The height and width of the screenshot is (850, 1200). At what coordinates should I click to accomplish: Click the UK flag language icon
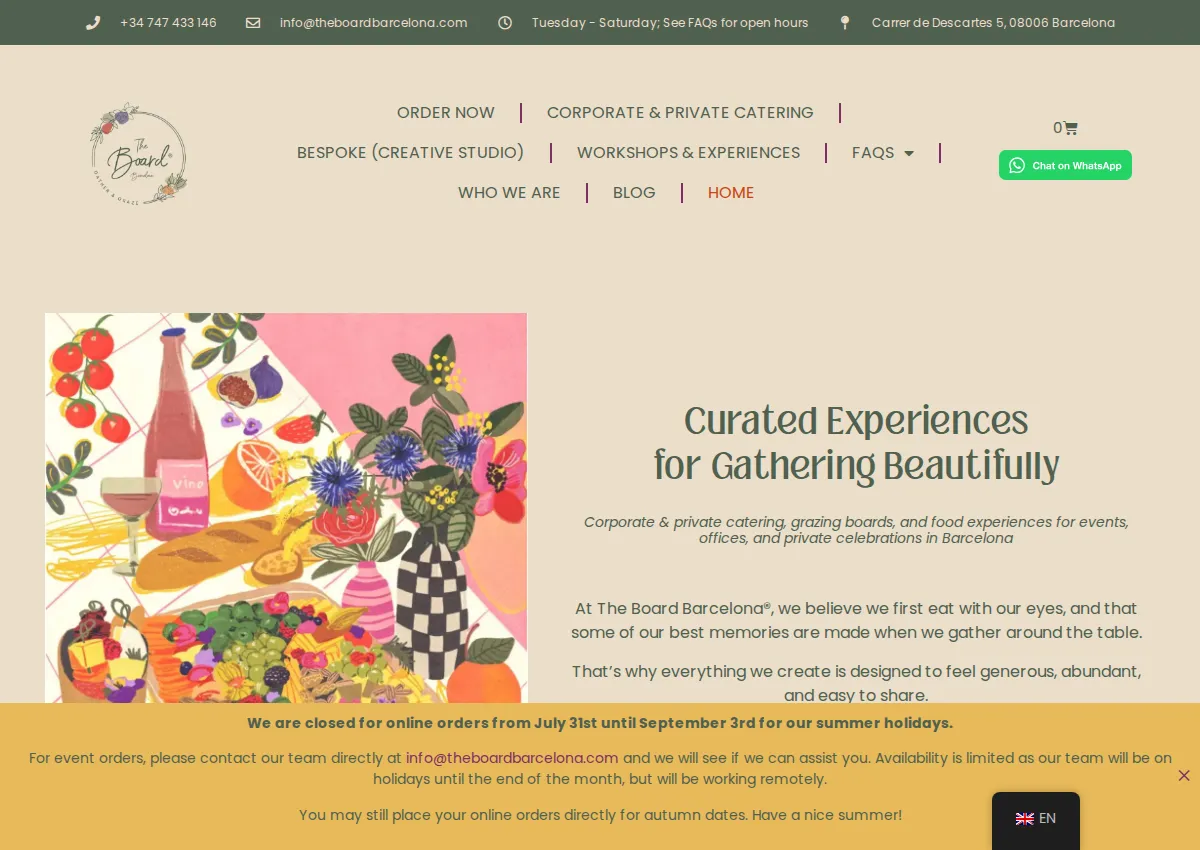tap(1025, 818)
